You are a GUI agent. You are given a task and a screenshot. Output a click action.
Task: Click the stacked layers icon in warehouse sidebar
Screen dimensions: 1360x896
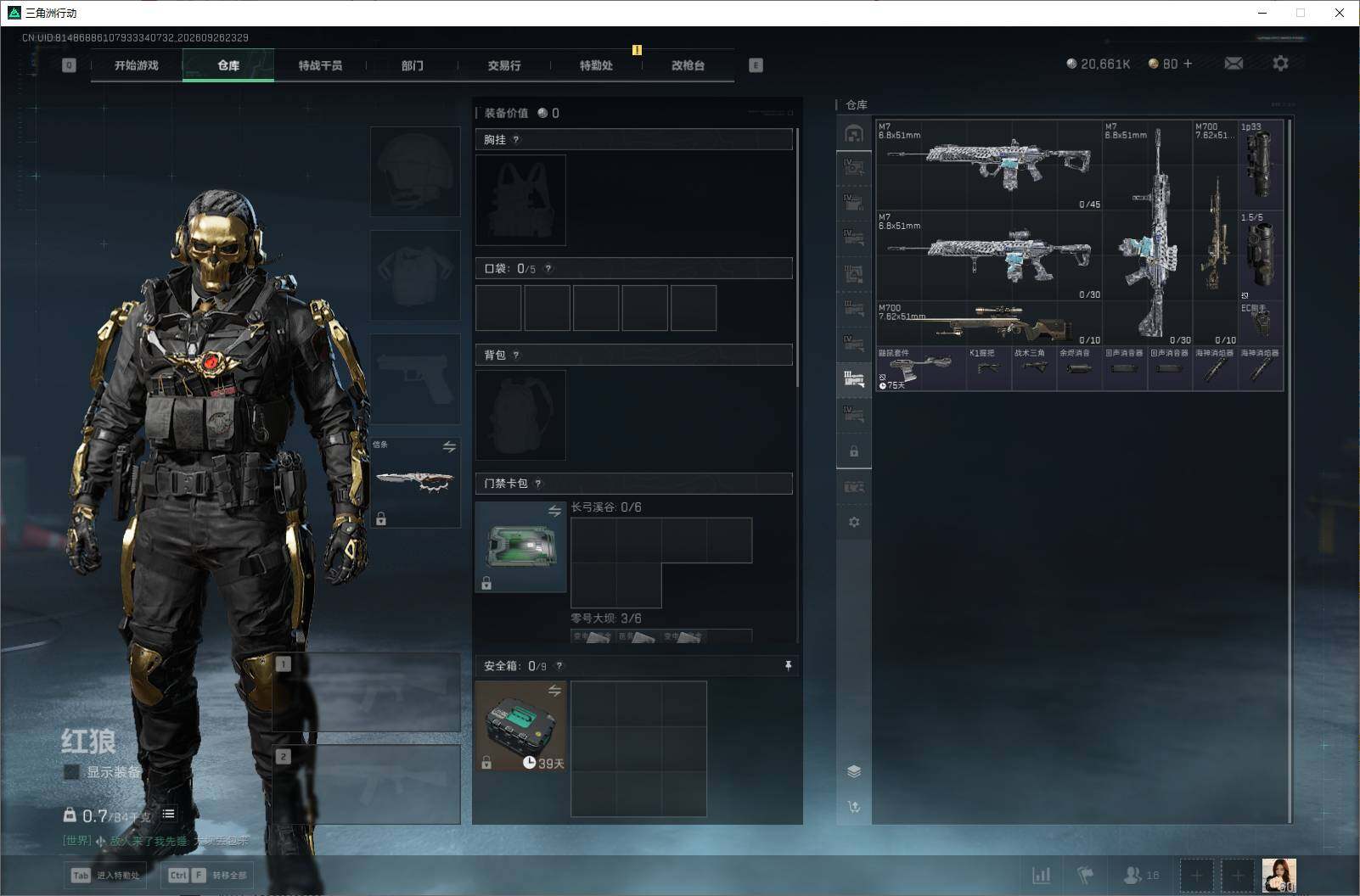tap(854, 771)
